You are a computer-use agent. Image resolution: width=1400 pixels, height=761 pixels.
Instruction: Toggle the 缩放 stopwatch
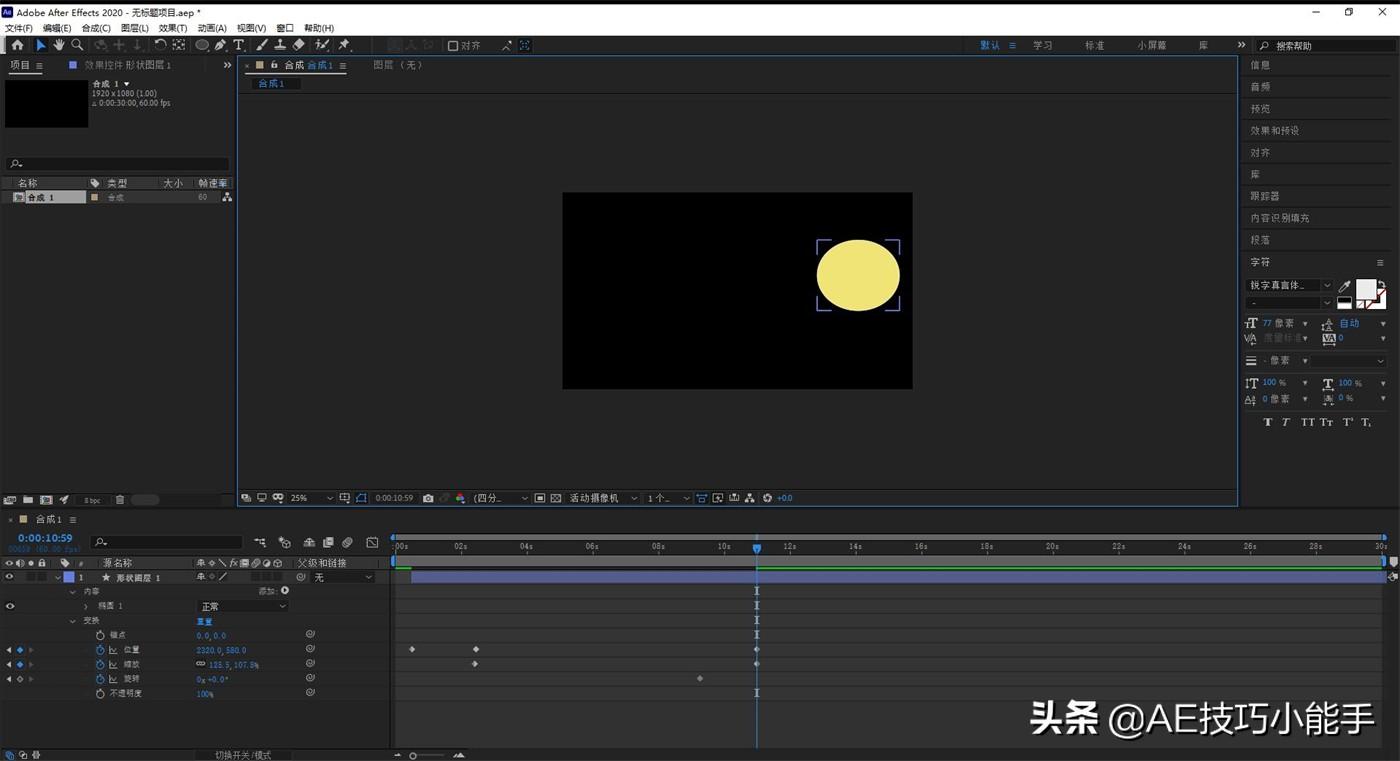click(x=100, y=664)
